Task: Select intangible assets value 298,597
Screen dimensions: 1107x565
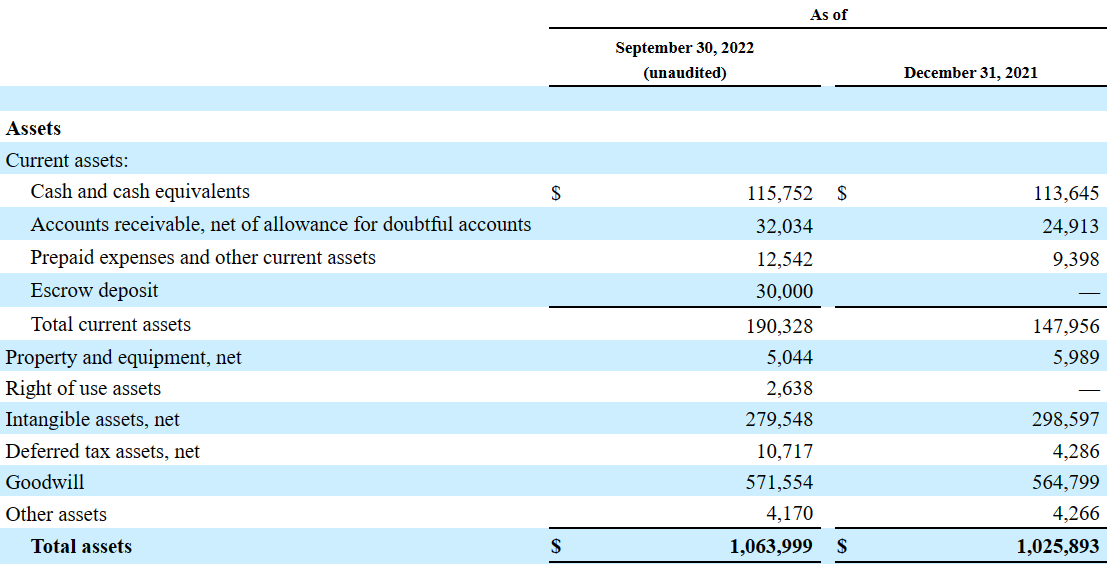Action: 1066,420
